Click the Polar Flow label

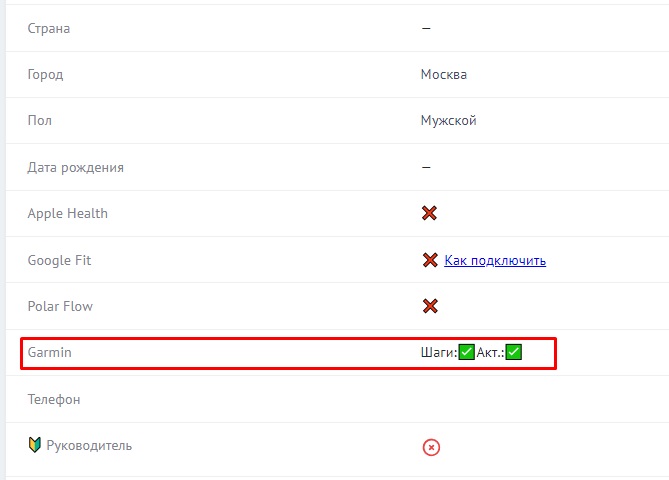tap(60, 306)
